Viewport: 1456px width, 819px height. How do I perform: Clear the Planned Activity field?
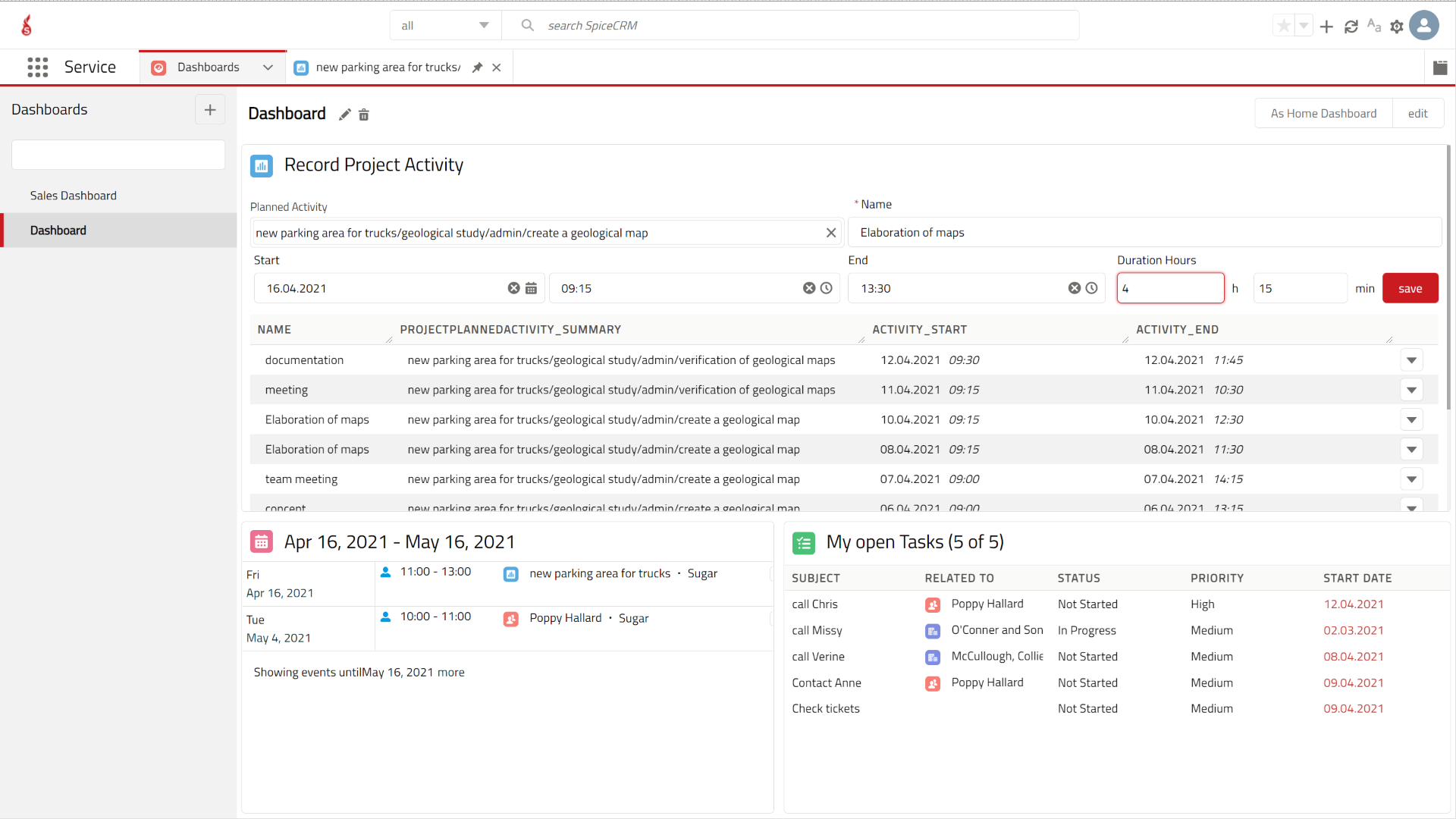[831, 233]
